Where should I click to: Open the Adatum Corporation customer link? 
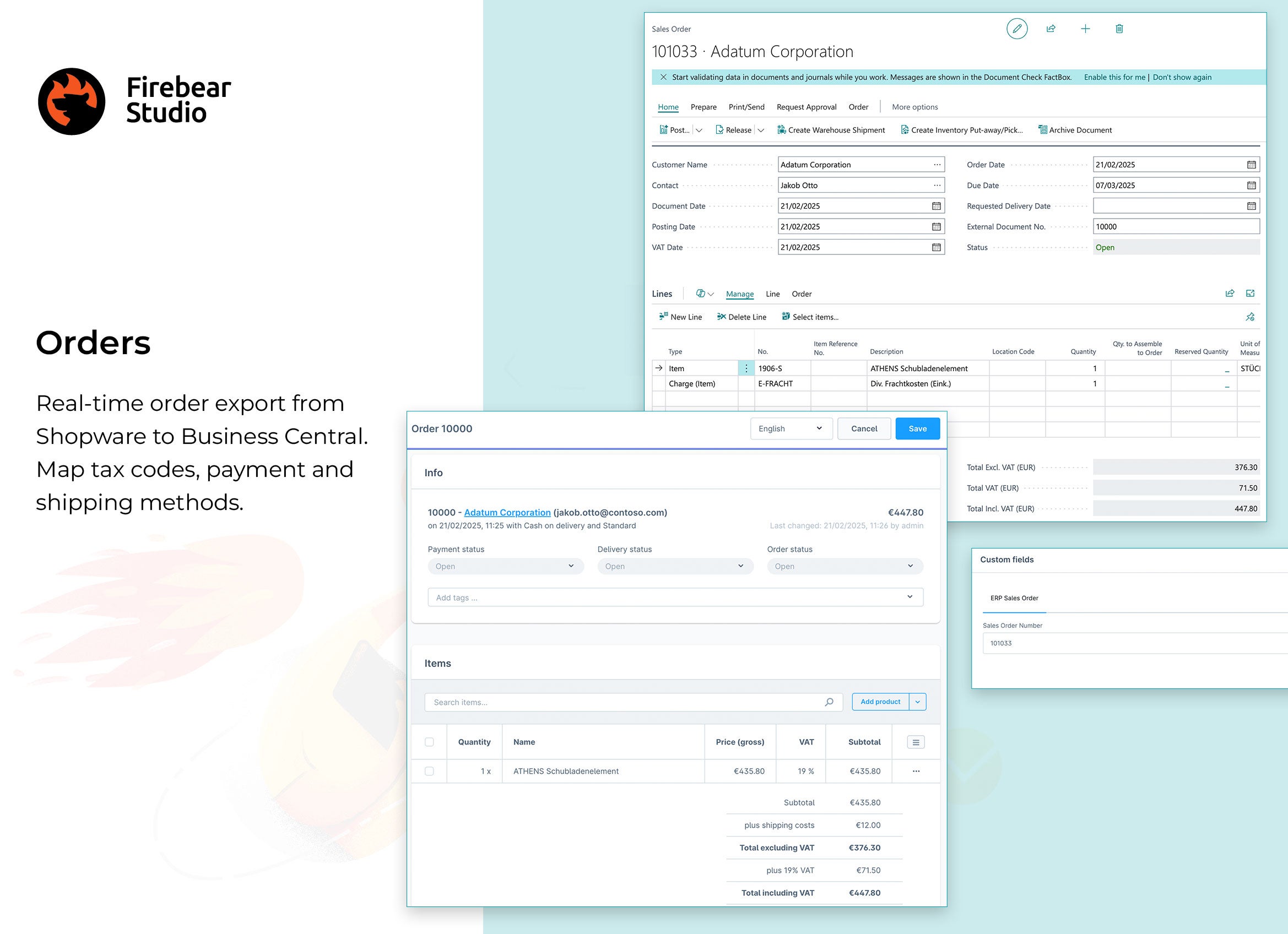[507, 512]
